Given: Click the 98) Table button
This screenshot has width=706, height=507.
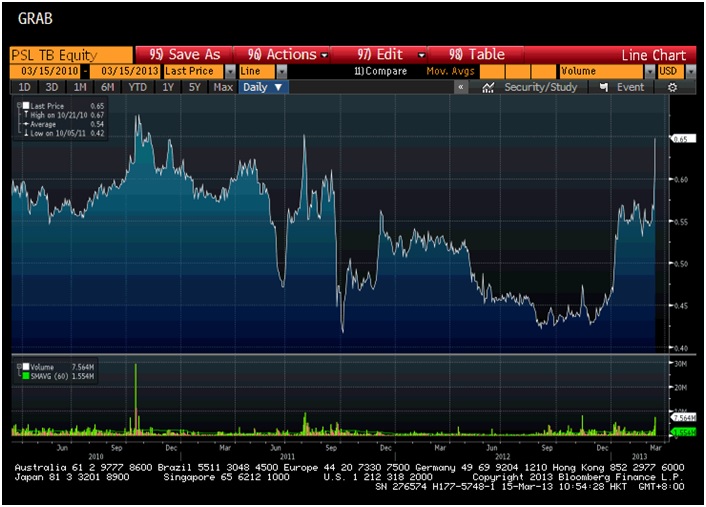Looking at the screenshot, I should 476,54.
